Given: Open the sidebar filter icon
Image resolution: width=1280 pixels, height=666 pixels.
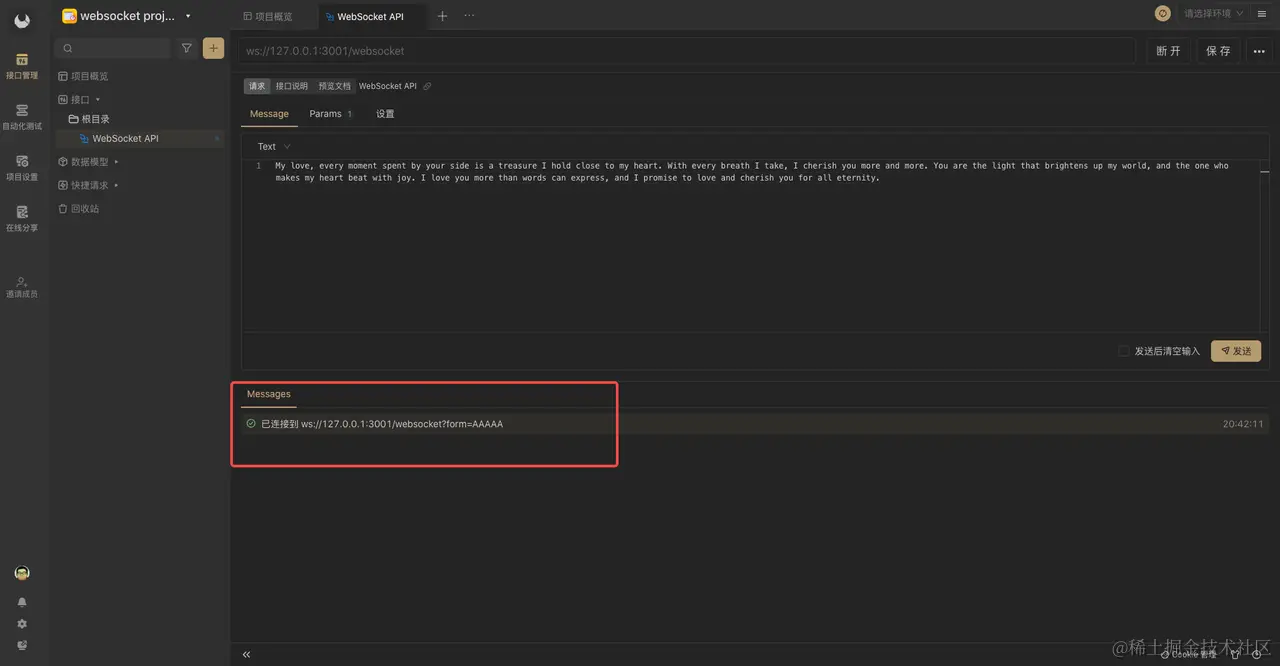Looking at the screenshot, I should (186, 47).
